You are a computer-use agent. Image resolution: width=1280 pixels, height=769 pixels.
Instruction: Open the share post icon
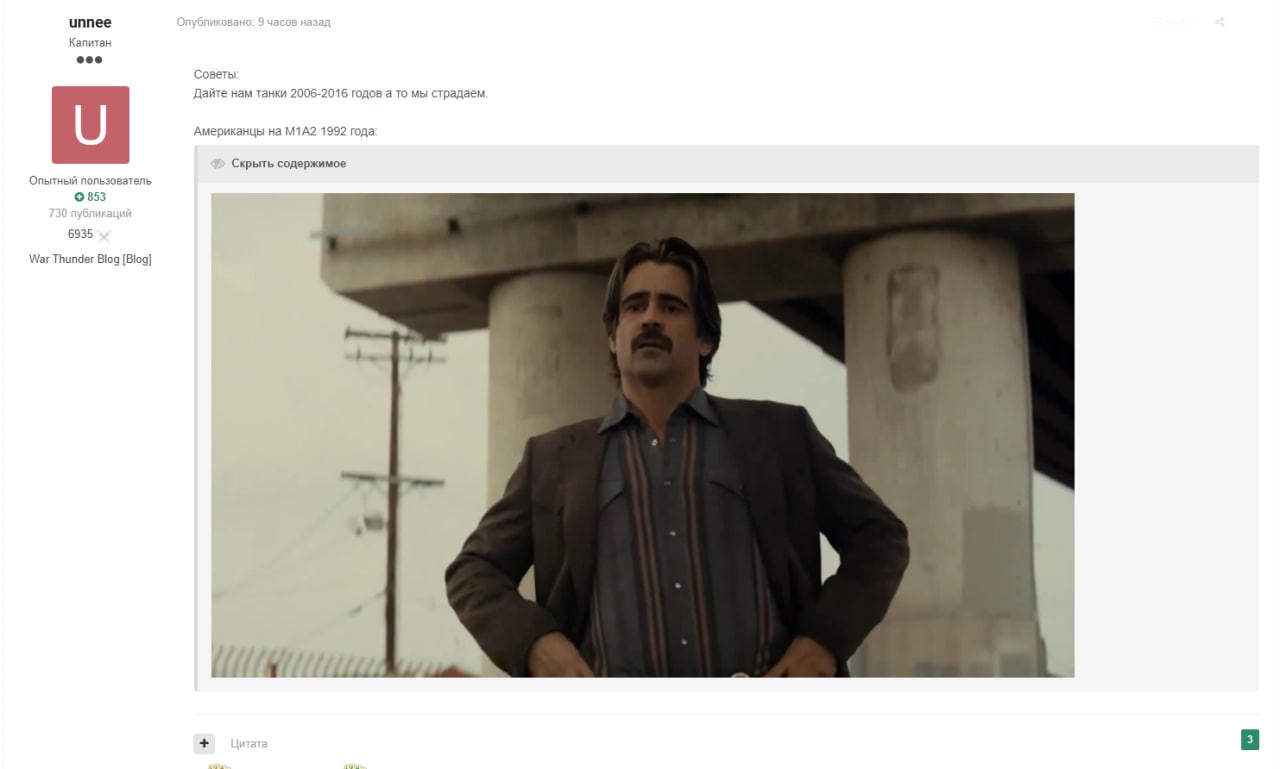[x=1219, y=22]
